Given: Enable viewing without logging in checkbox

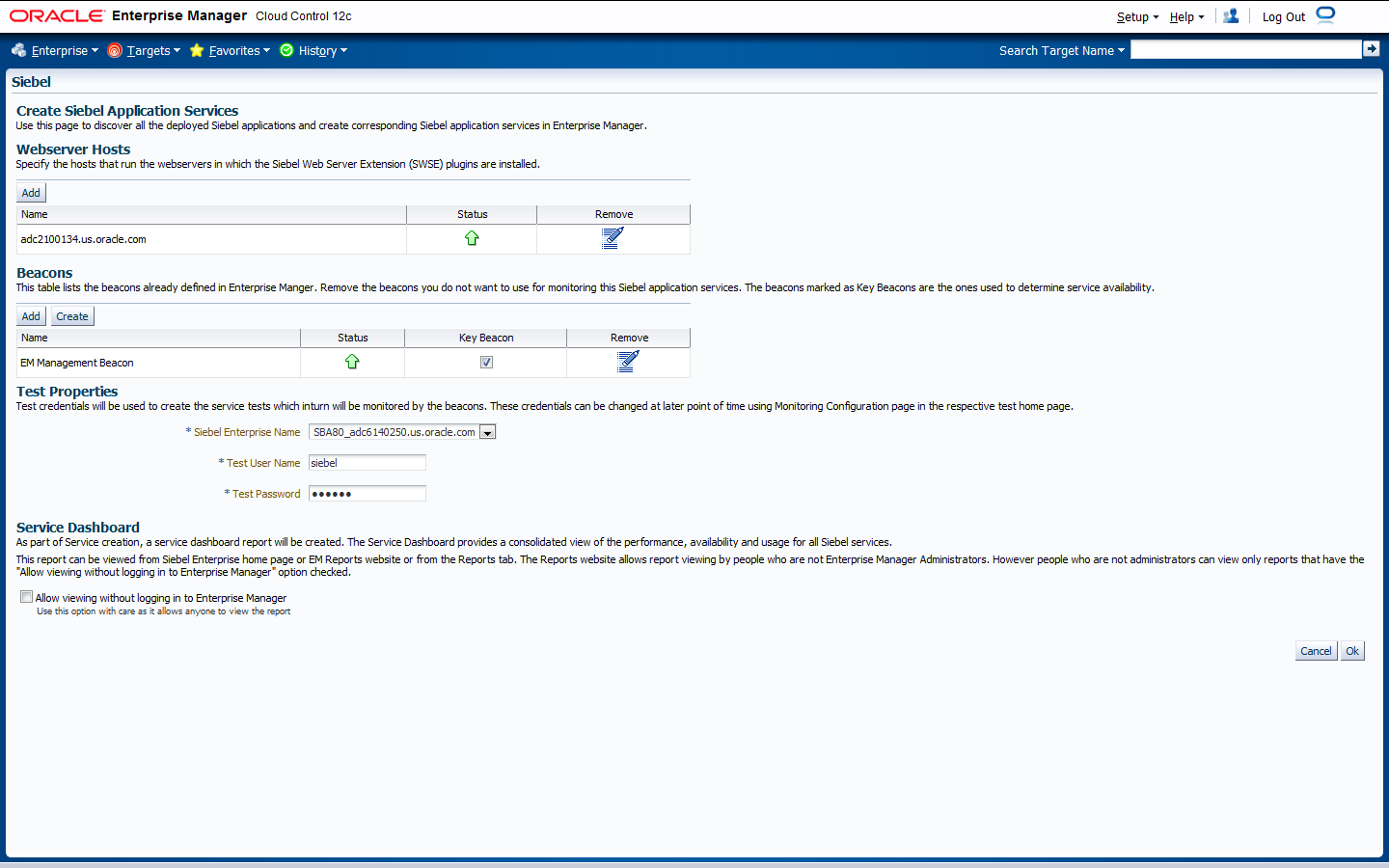Looking at the screenshot, I should tap(26, 597).
